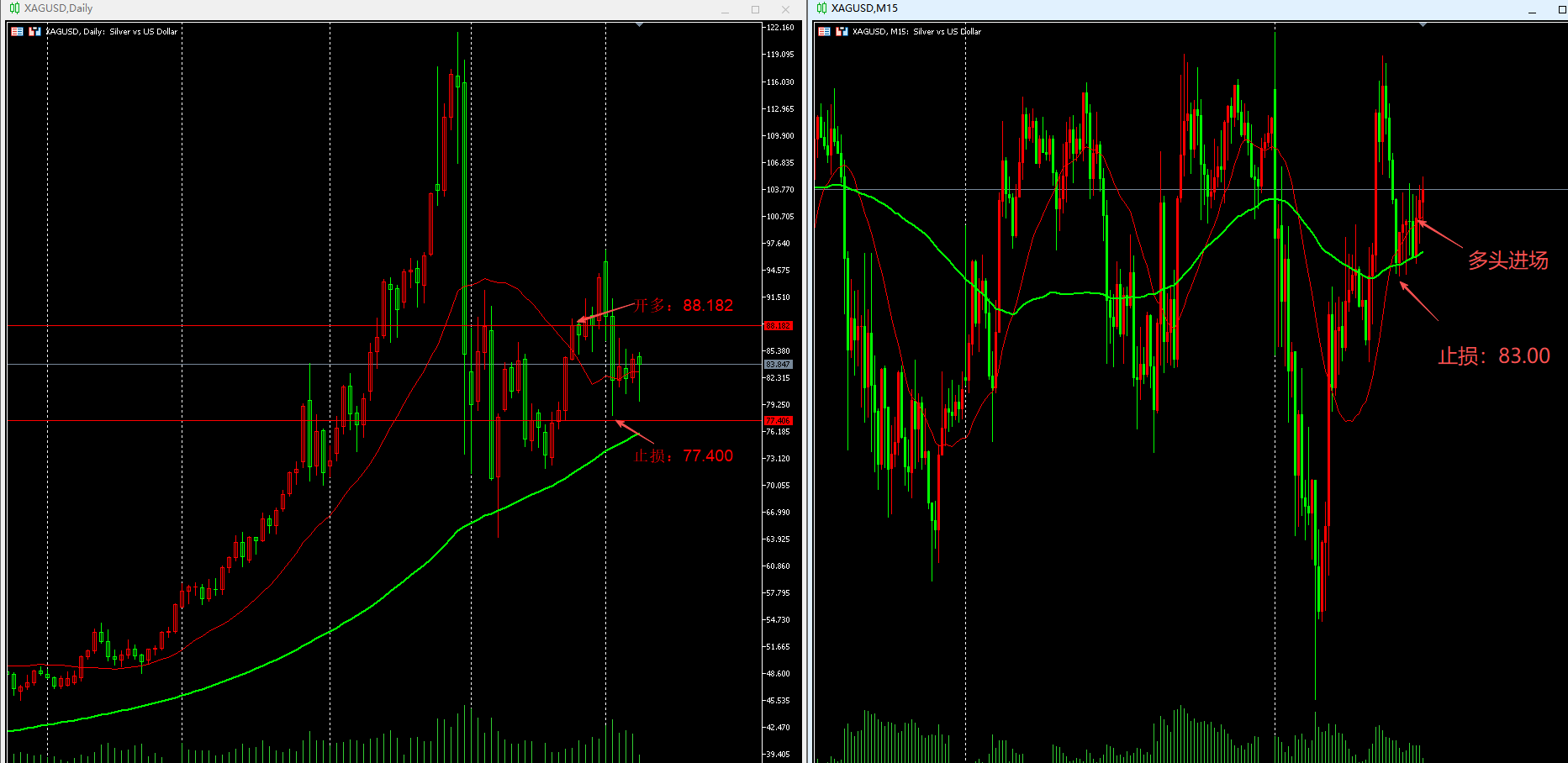The width and height of the screenshot is (1568, 763).
Task: Maximize the XAGUSD,Daily chart window
Action: pos(755,10)
